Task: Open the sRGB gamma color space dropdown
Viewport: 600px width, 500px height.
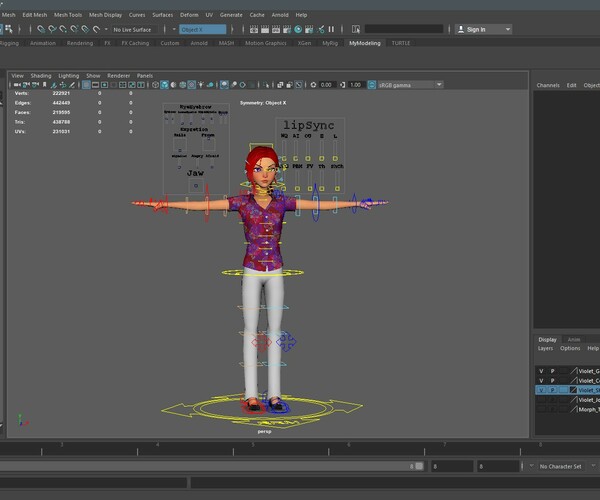Action: click(x=407, y=85)
